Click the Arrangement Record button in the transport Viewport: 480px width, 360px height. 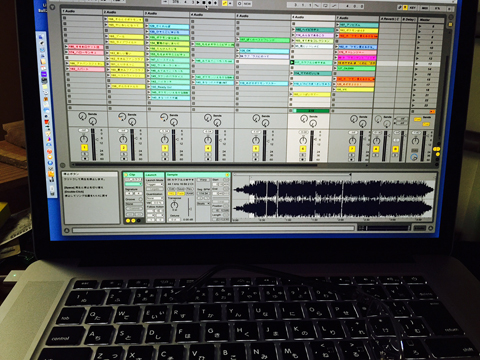210,3
